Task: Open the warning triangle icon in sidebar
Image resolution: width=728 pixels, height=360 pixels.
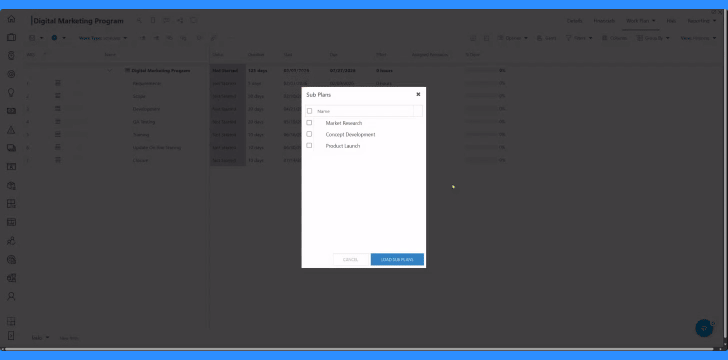Action: (11, 130)
